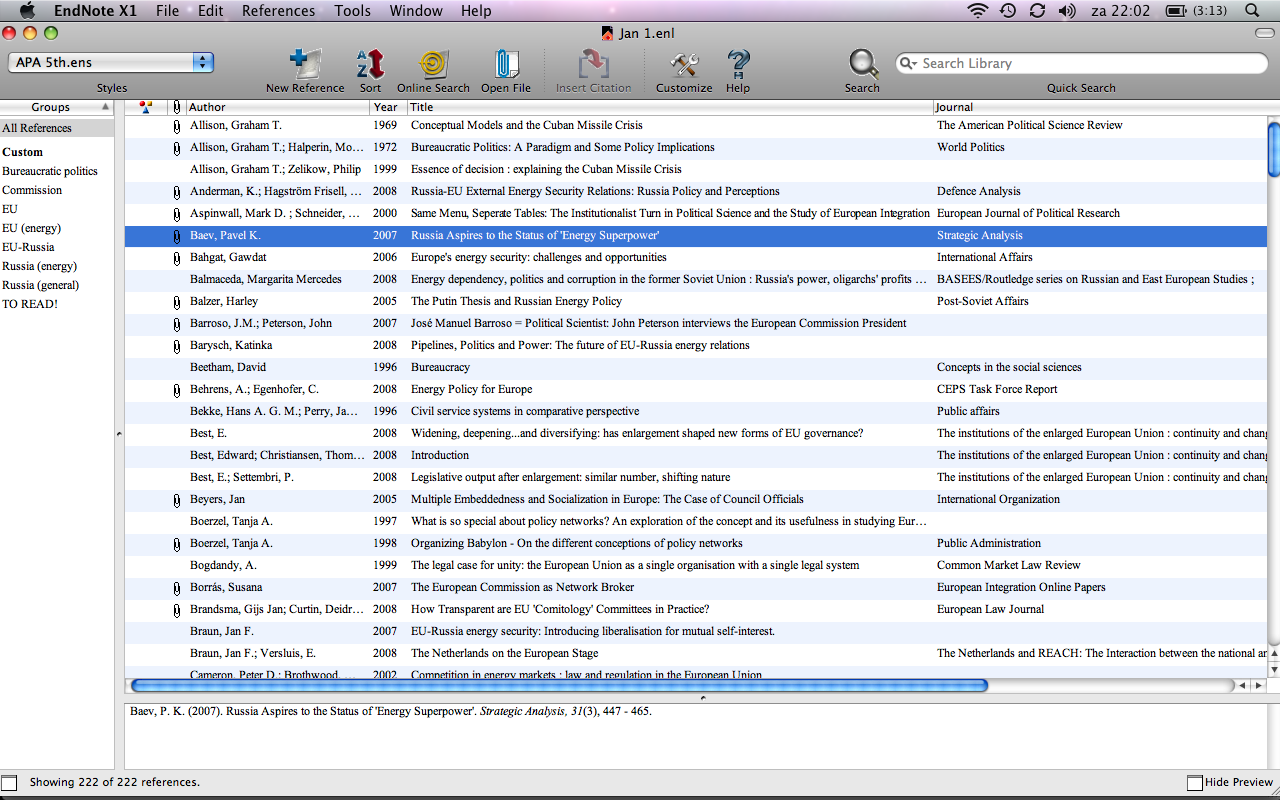Screen dimensions: 1280x800
Task: Click the paperclip on the Baev, Pavel K. row
Action: point(177,236)
